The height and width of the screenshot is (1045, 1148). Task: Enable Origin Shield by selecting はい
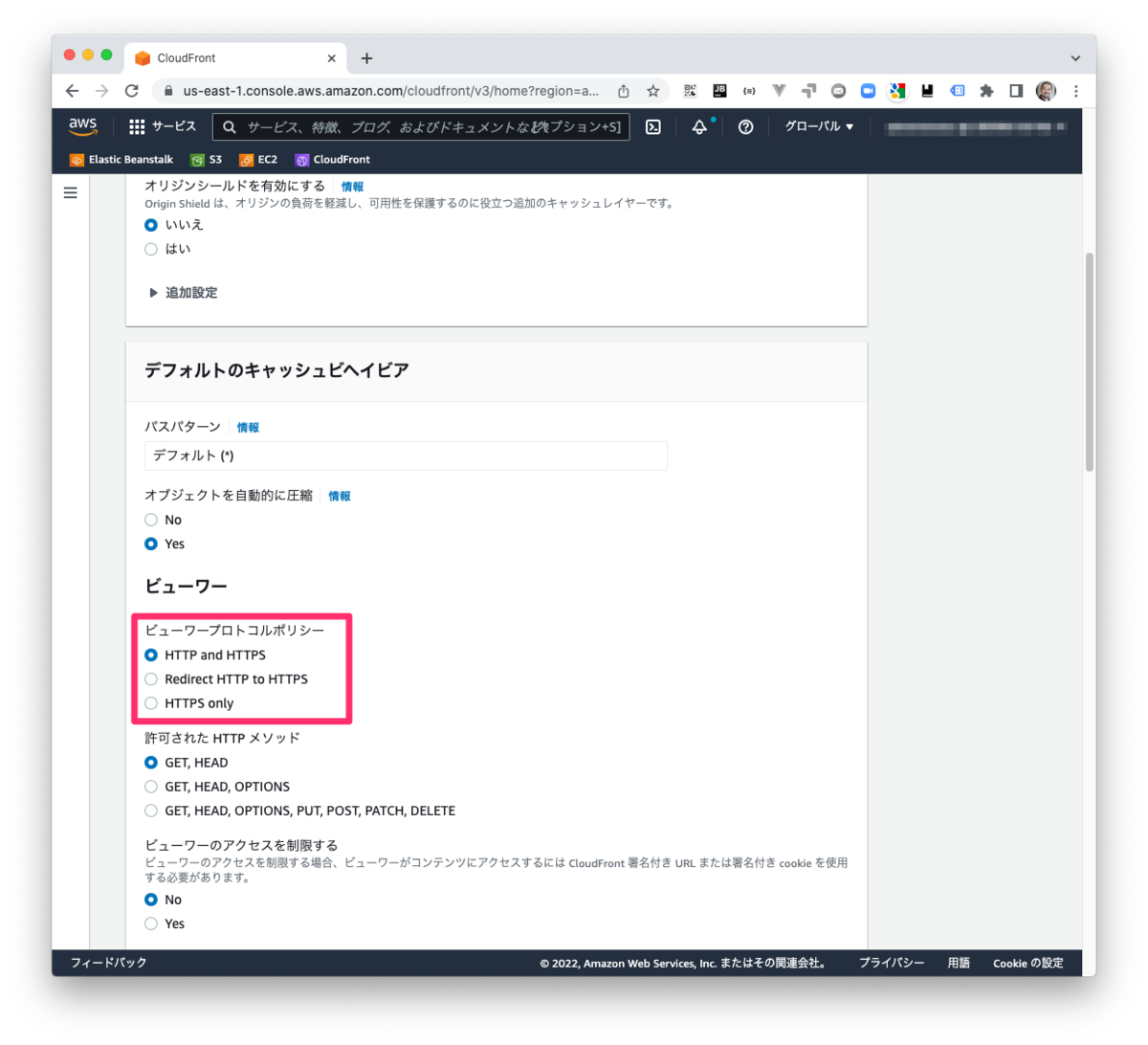pos(151,248)
